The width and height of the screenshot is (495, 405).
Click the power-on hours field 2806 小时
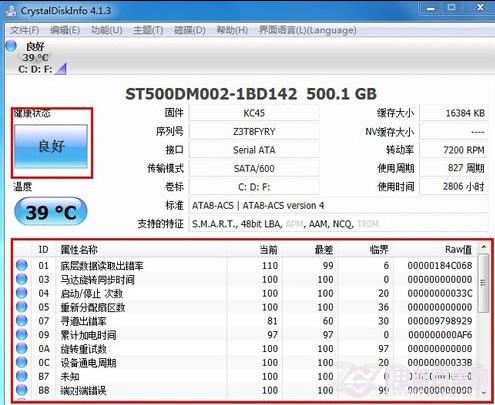pyautogui.click(x=454, y=187)
